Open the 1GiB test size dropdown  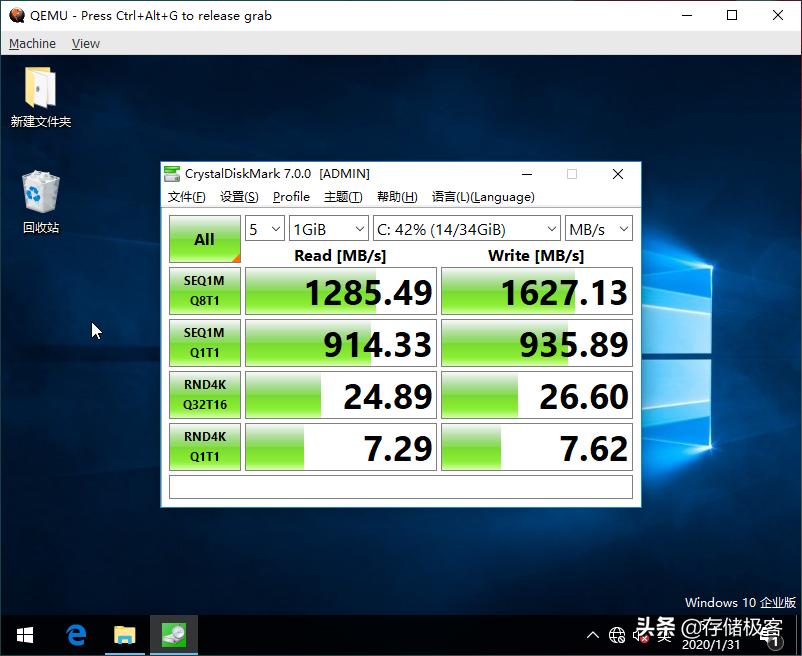(328, 229)
